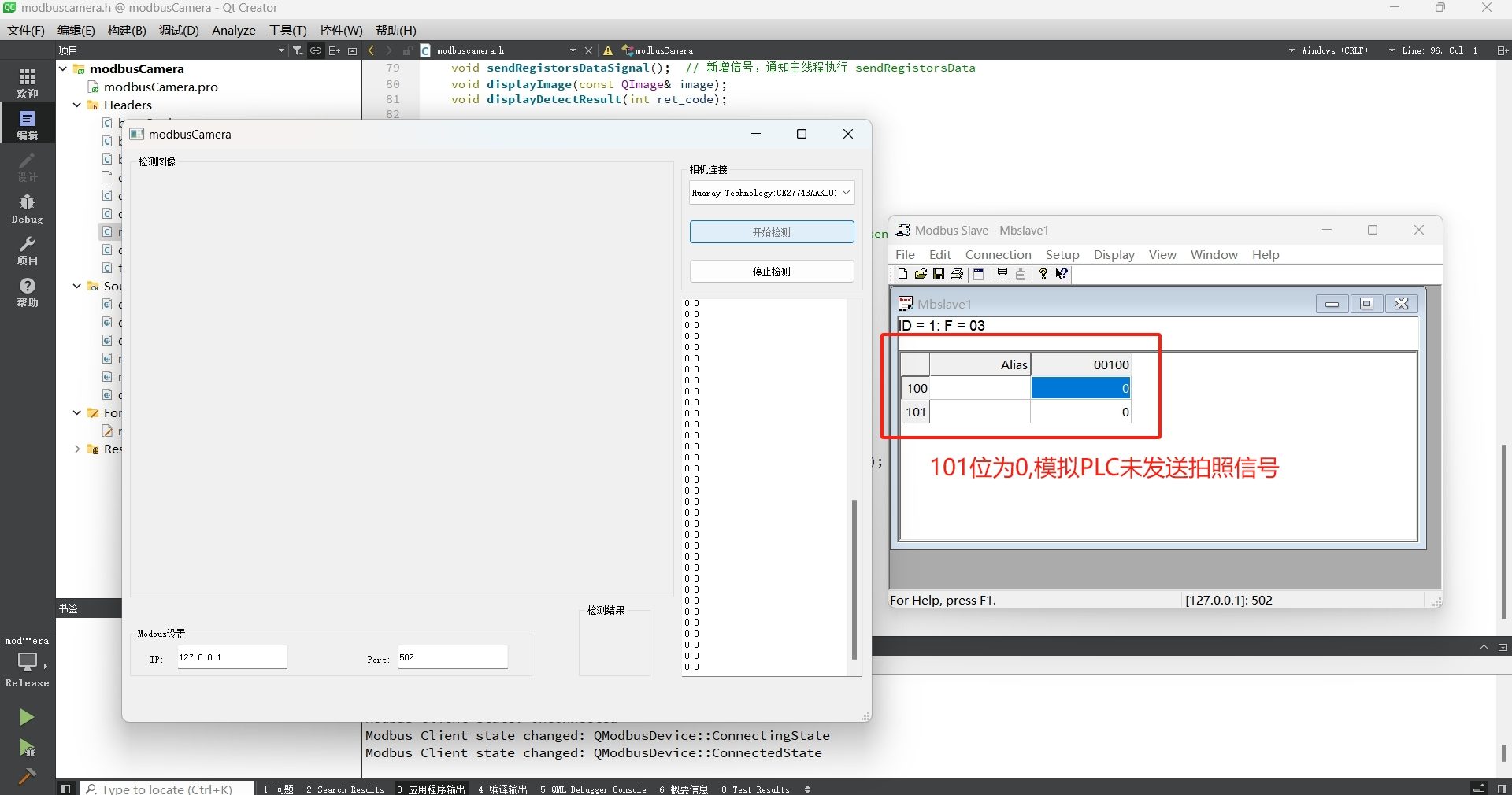Open the 文件(F) menu in Qt Creator
Image resolution: width=1512 pixels, height=795 pixels.
coord(26,30)
